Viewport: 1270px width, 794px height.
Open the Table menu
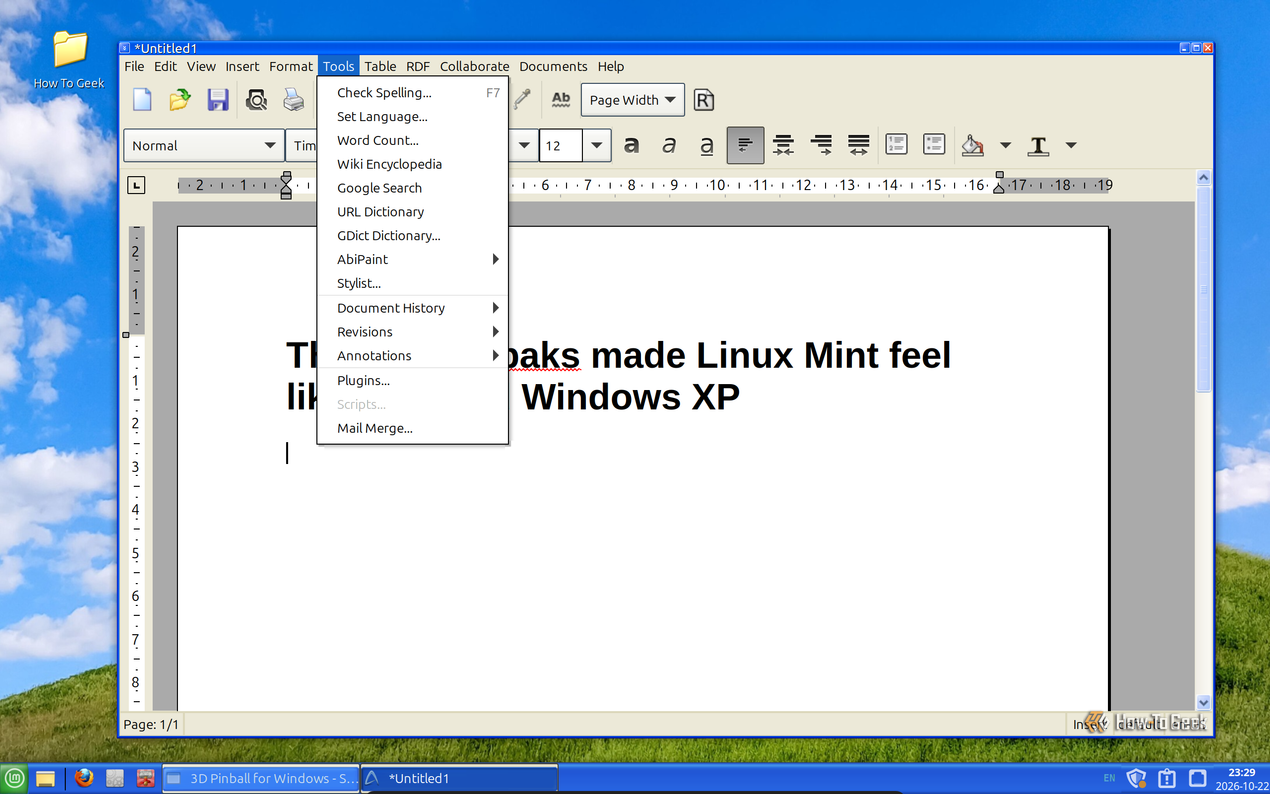click(x=380, y=66)
